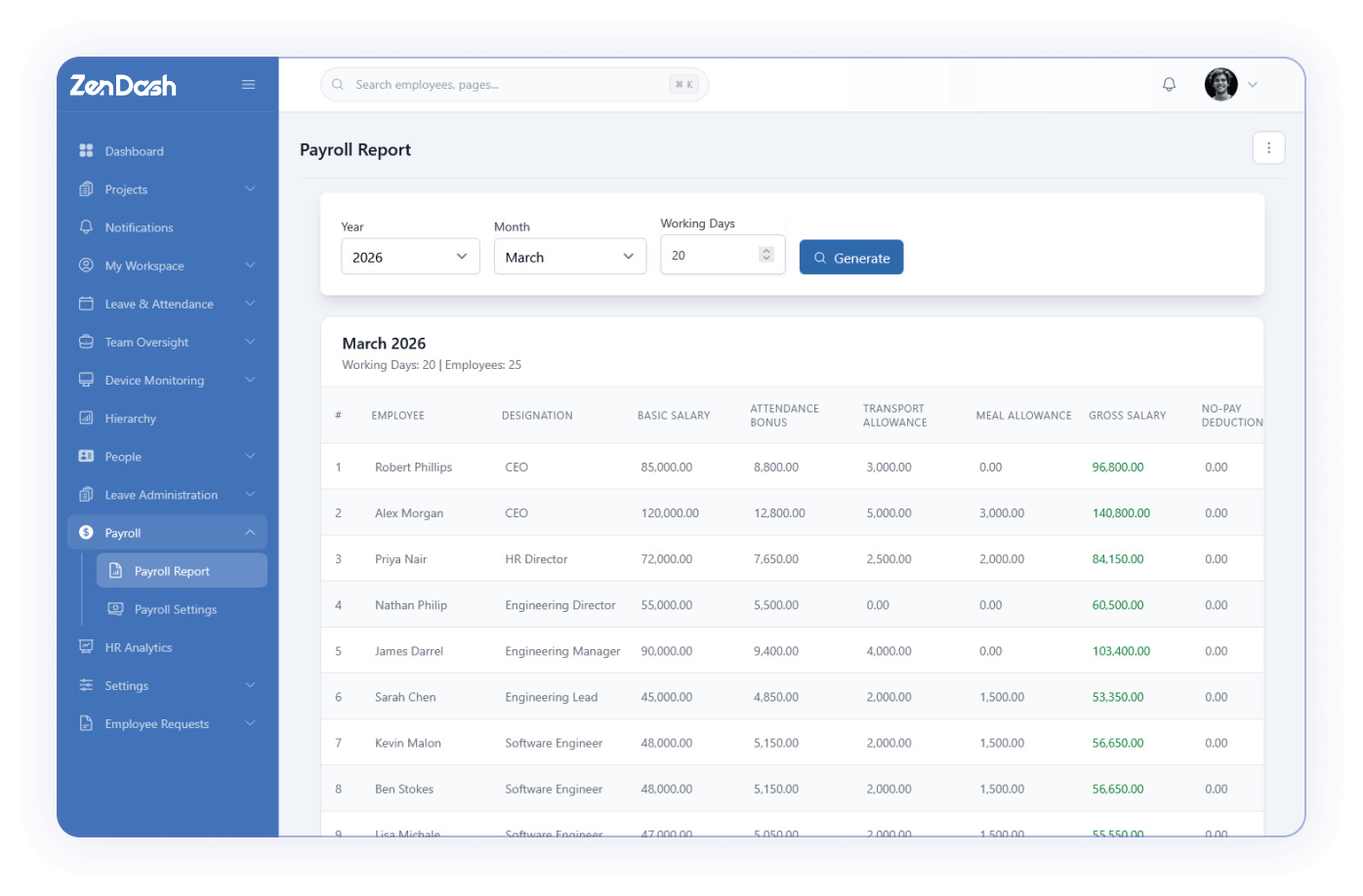Click the employee search input field

tap(508, 84)
